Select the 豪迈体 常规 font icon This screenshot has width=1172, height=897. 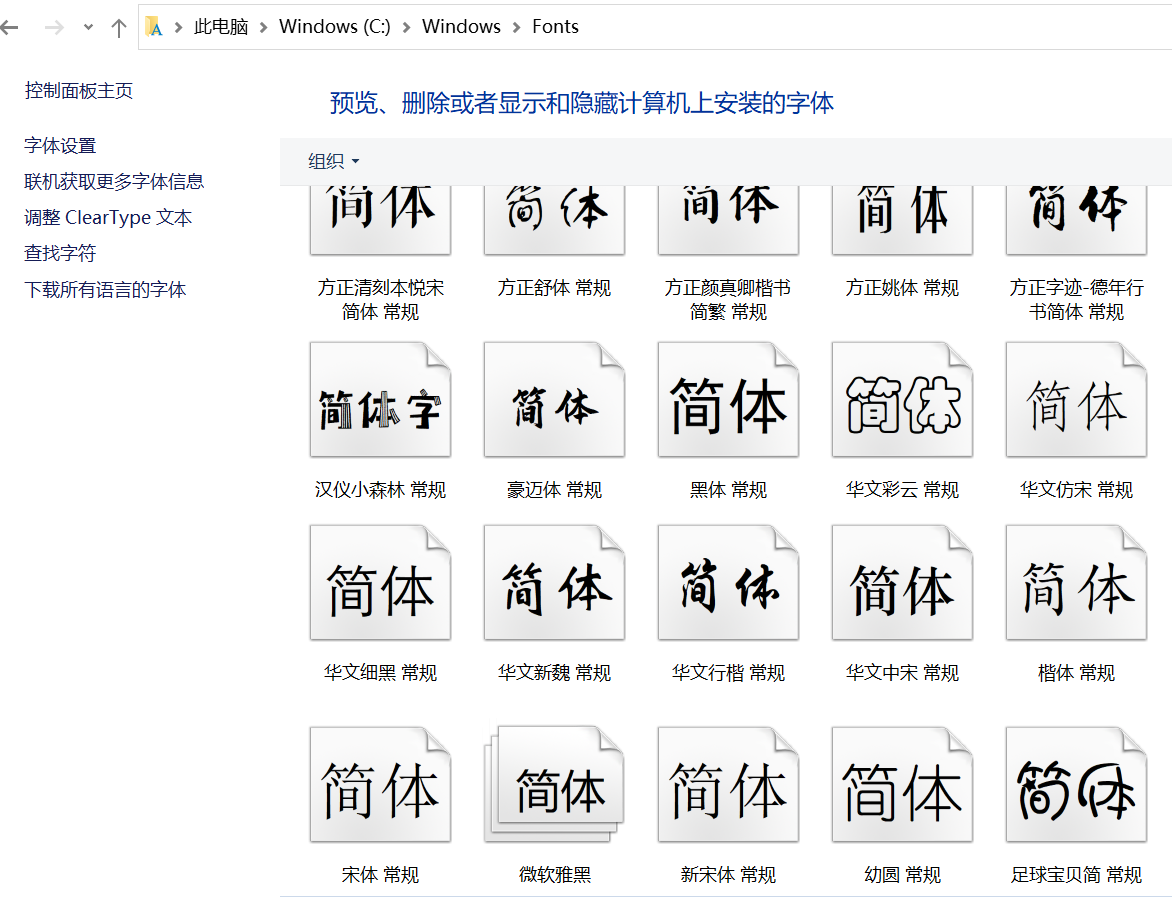555,400
